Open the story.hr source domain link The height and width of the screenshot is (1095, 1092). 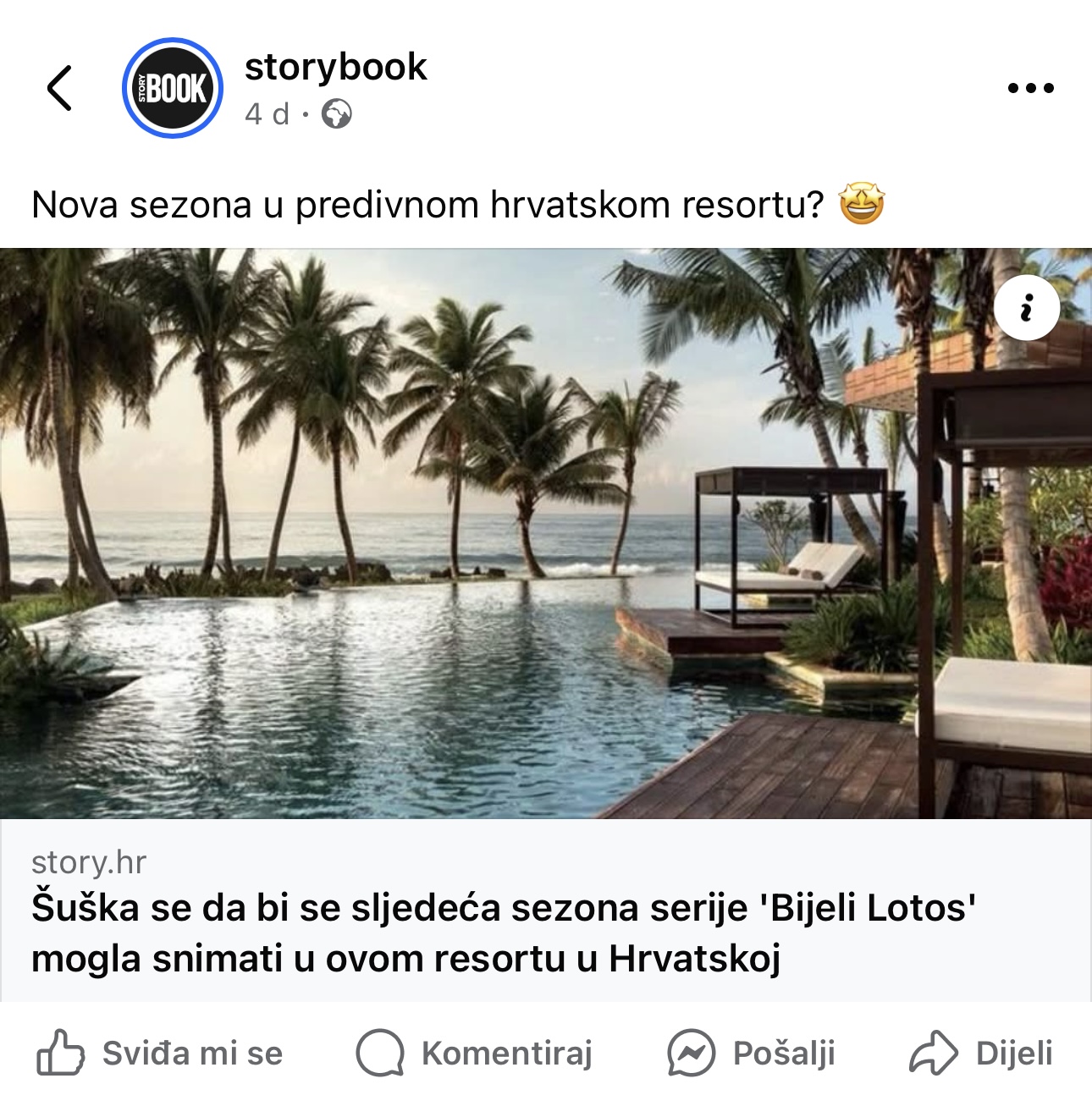pyautogui.click(x=89, y=862)
